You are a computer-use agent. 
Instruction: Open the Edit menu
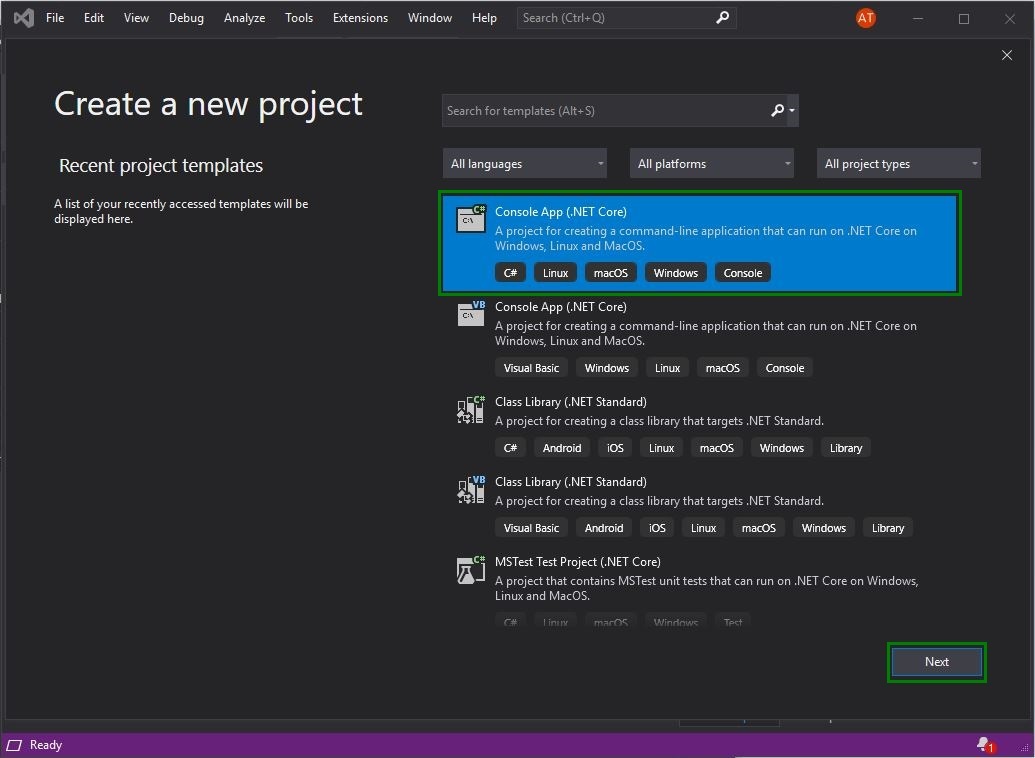[94, 18]
